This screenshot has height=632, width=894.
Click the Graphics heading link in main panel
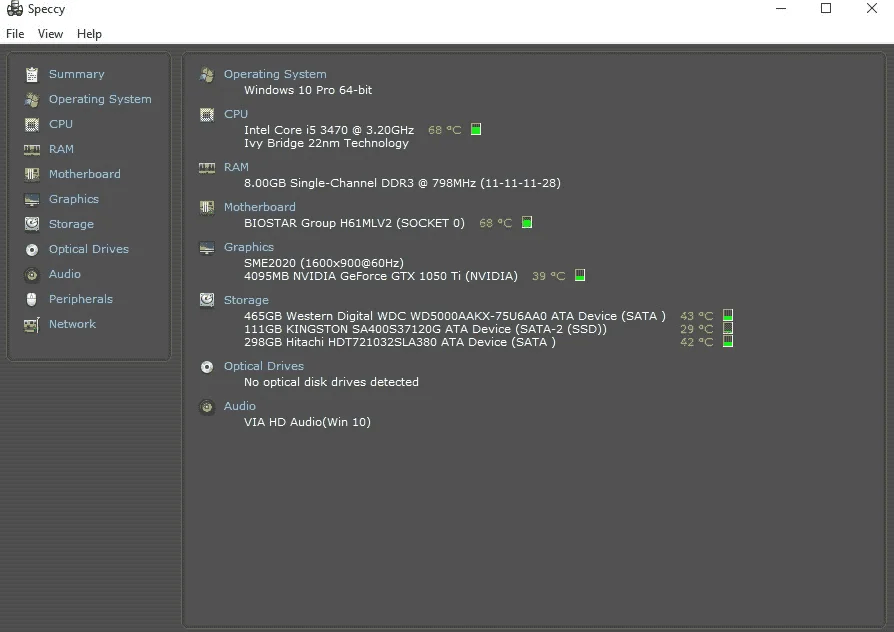coord(249,247)
